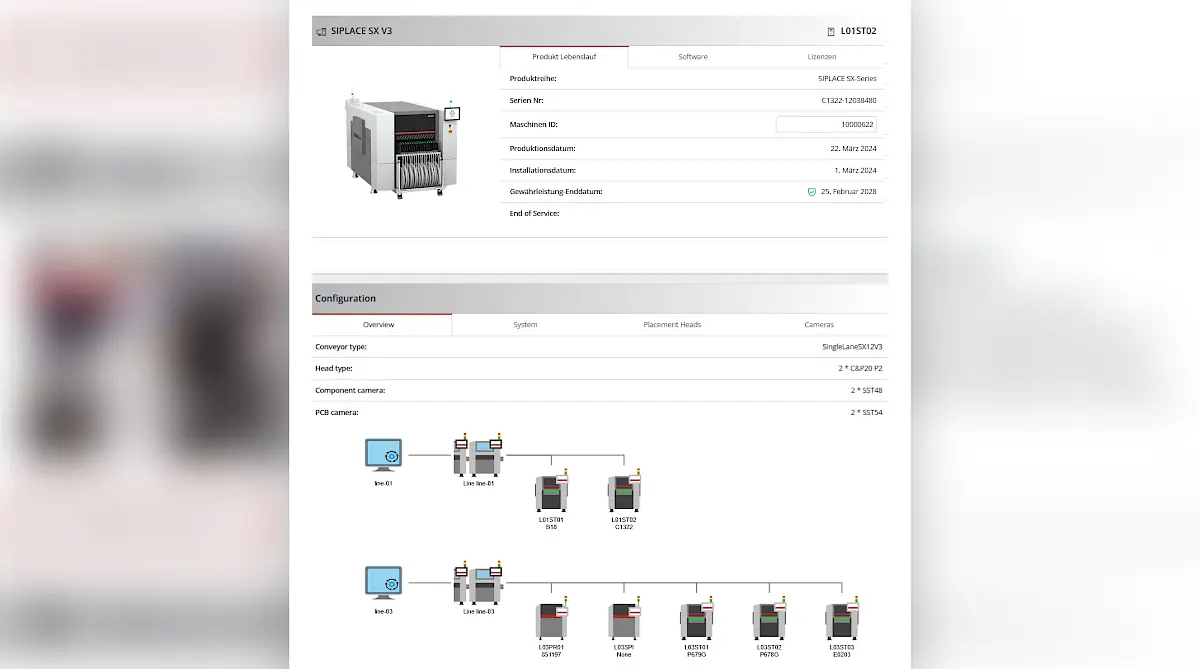Select the L03PR01 printer machine icon
The width and height of the screenshot is (1200, 669).
point(551,621)
